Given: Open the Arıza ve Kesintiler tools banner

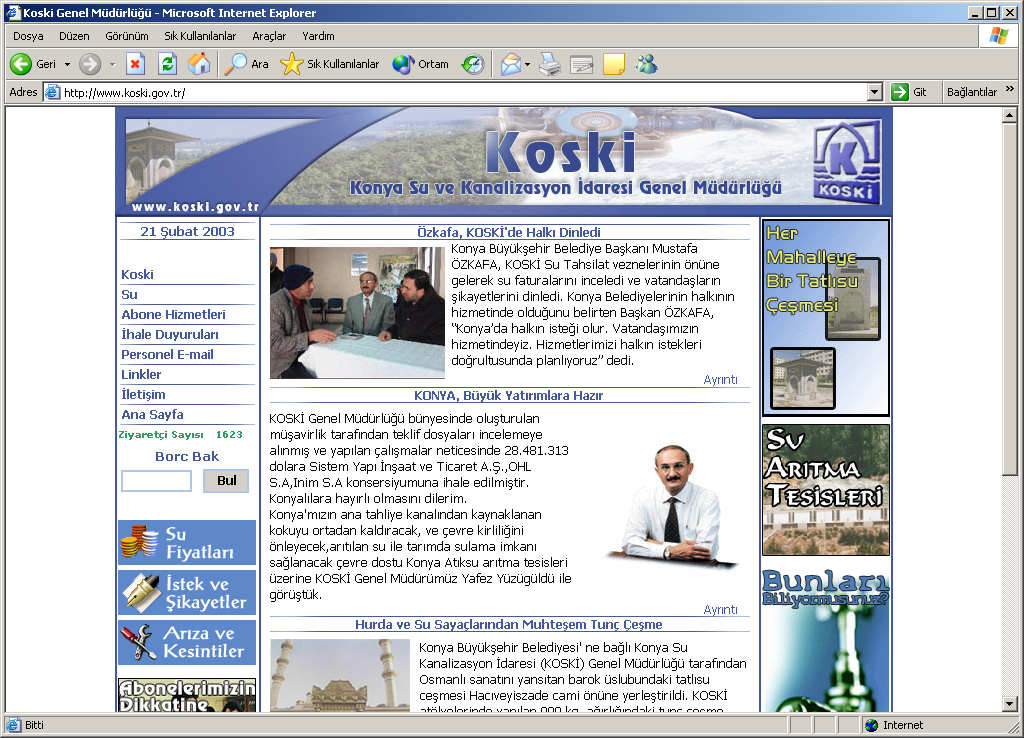Looking at the screenshot, I should click(x=187, y=642).
